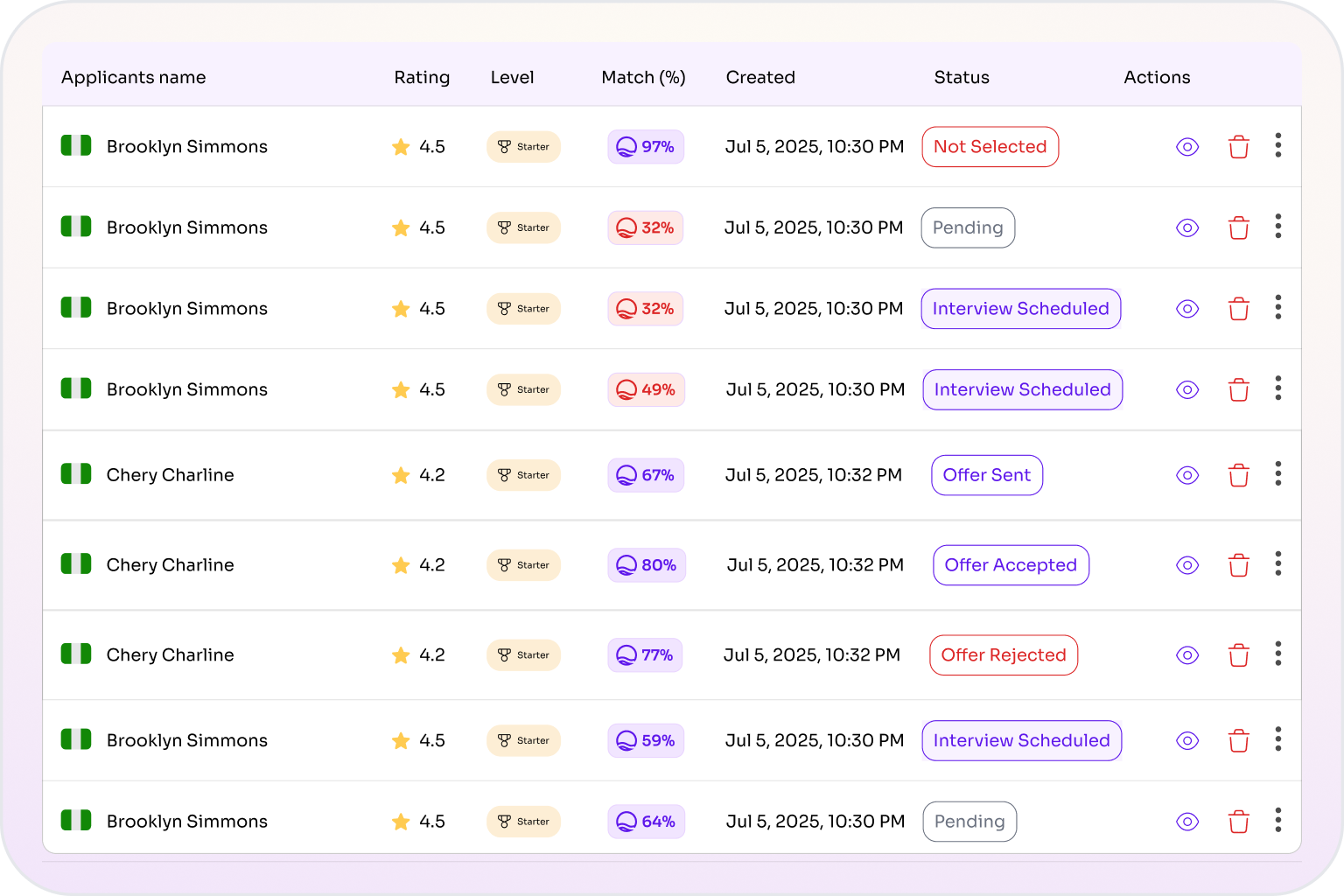Screen dimensions: 1344x896
Task: View the applicant marked Not Selected
Action: coord(1186,147)
